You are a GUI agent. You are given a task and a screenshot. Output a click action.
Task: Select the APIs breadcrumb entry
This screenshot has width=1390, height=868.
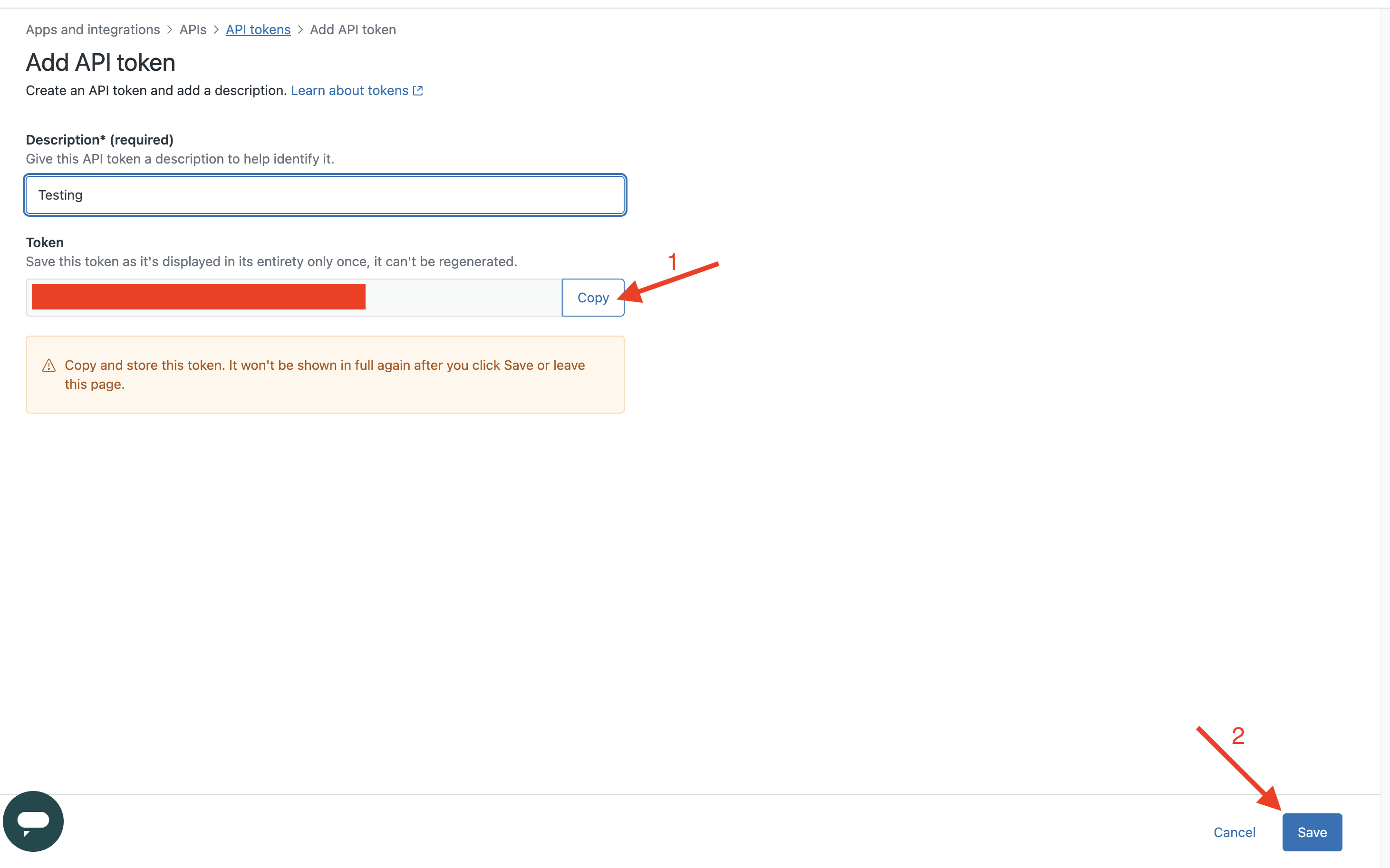pyautogui.click(x=193, y=29)
